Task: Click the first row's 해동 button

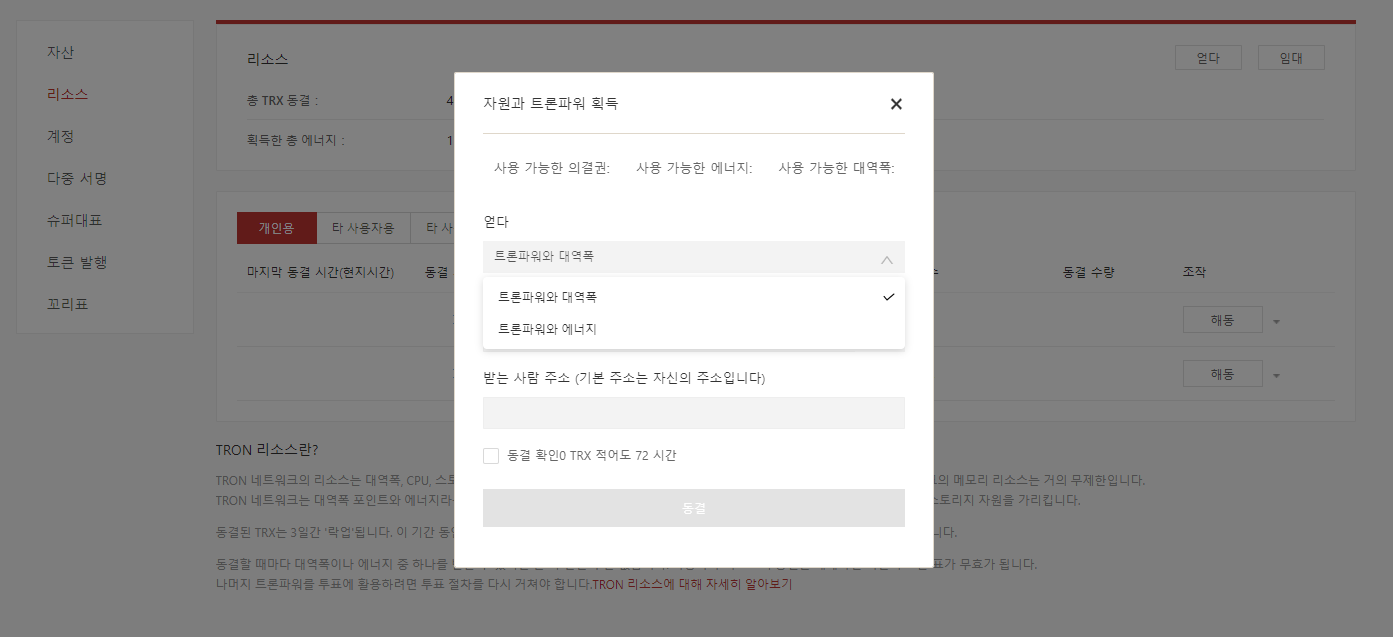Action: pos(1222,320)
